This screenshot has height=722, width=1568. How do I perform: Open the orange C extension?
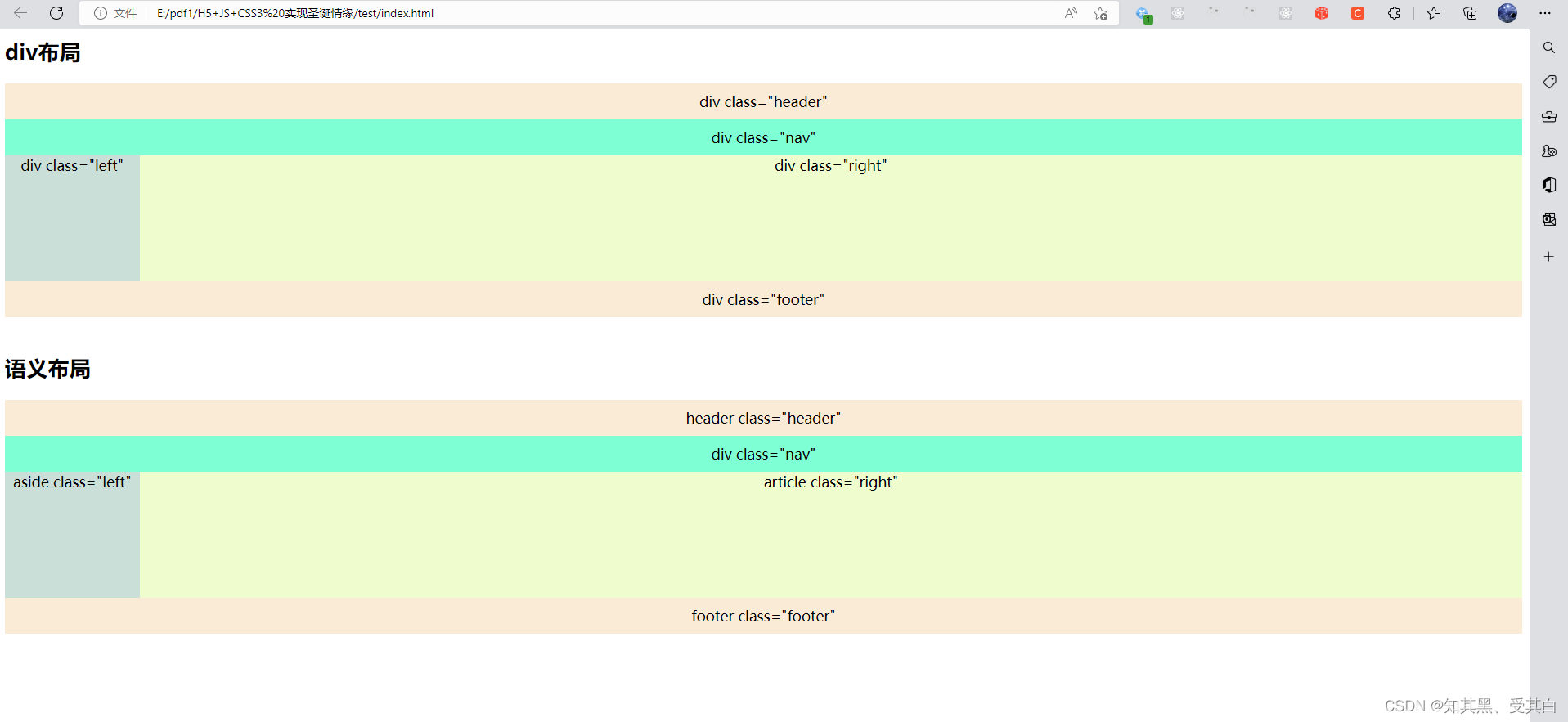point(1358,13)
